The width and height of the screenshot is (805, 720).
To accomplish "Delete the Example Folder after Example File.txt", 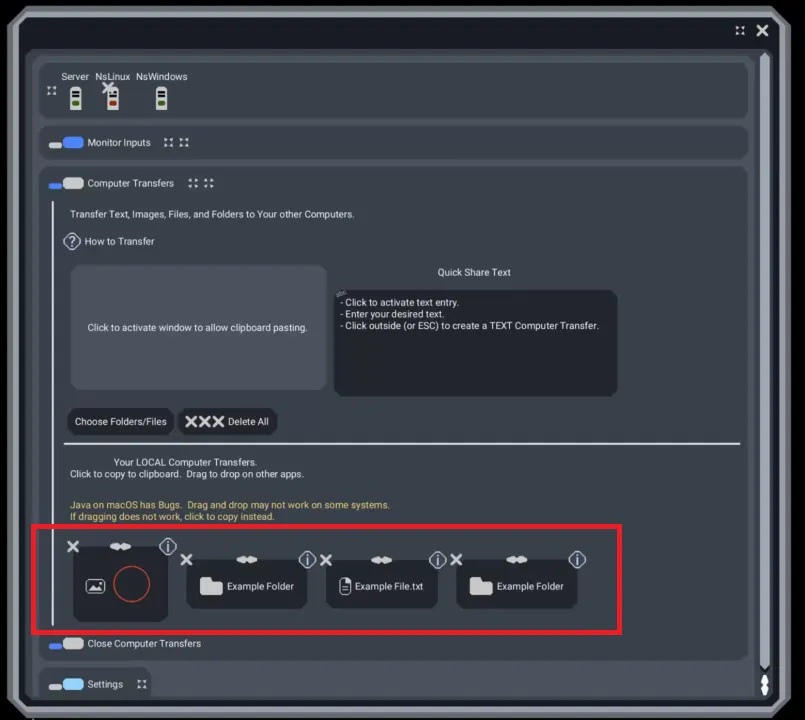I will click(456, 560).
